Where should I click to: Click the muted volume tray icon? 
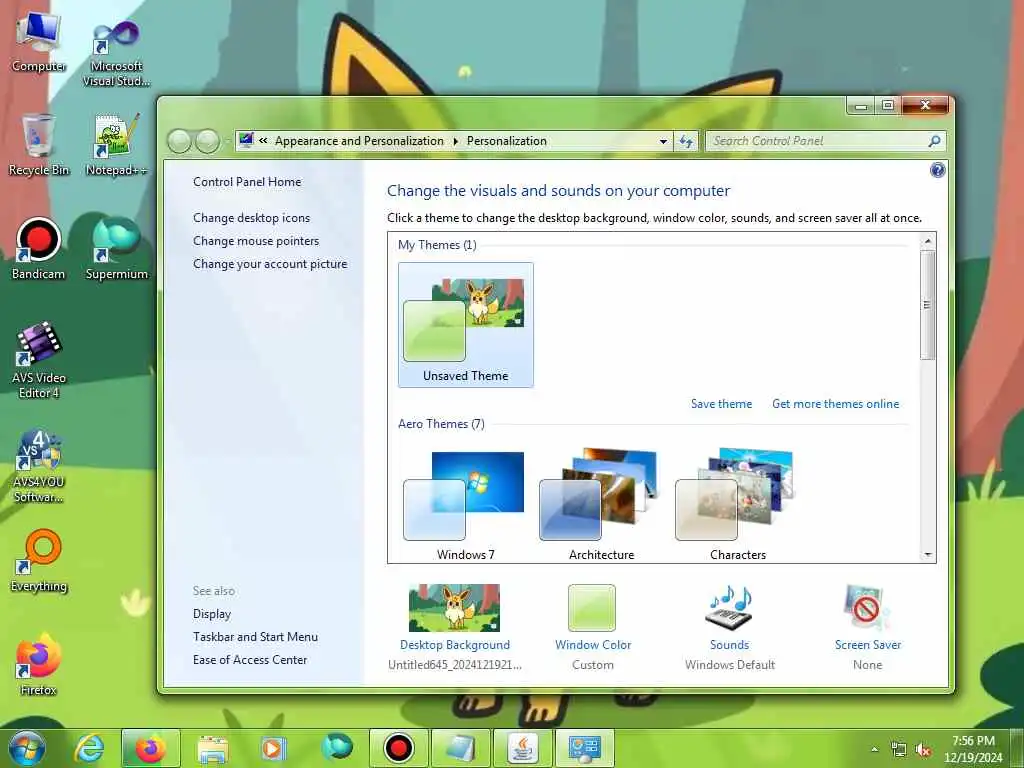923,750
